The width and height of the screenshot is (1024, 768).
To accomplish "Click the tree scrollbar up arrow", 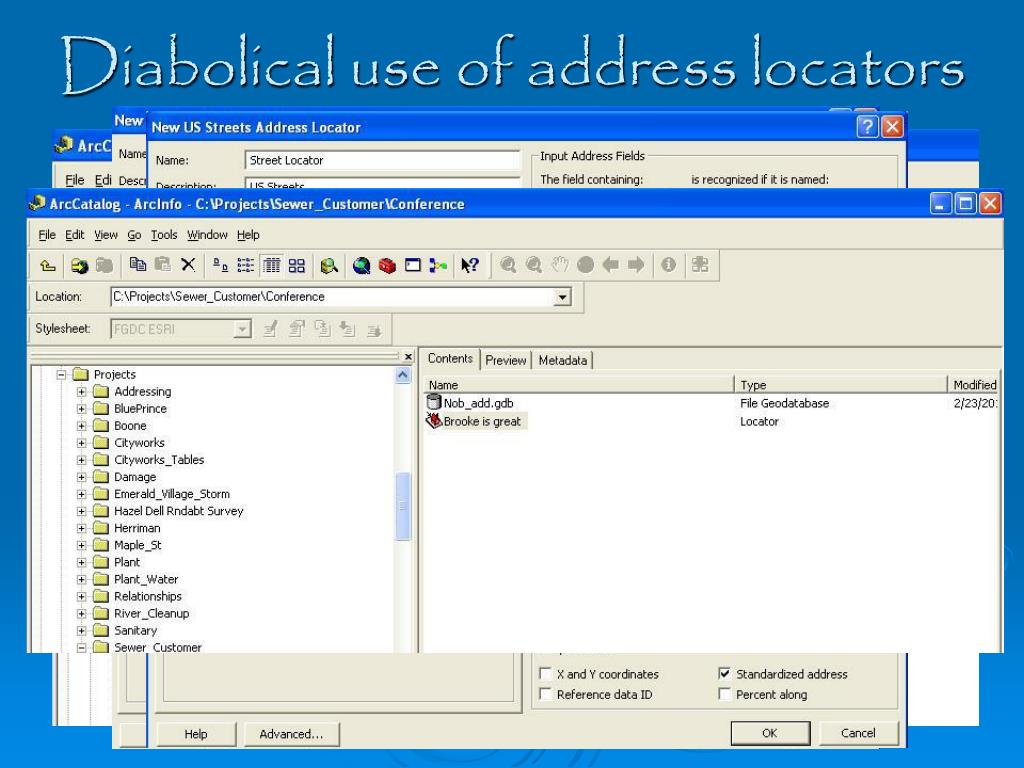I will [403, 375].
